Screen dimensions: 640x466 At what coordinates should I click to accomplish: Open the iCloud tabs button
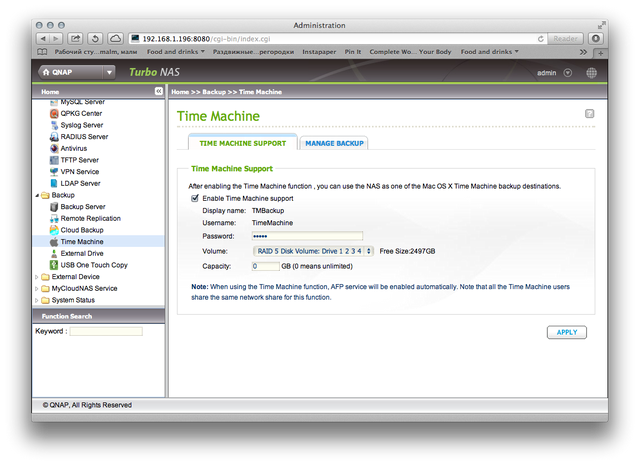pyautogui.click(x=116, y=39)
